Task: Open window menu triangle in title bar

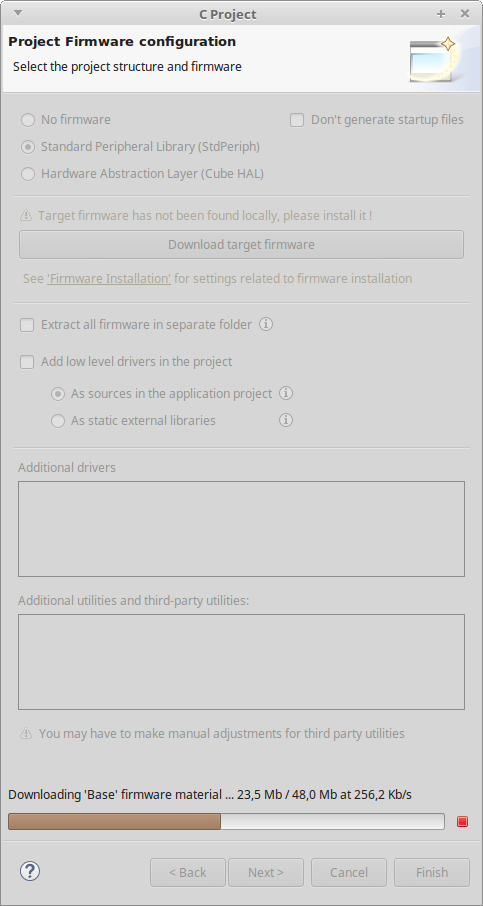Action: (x=18, y=13)
